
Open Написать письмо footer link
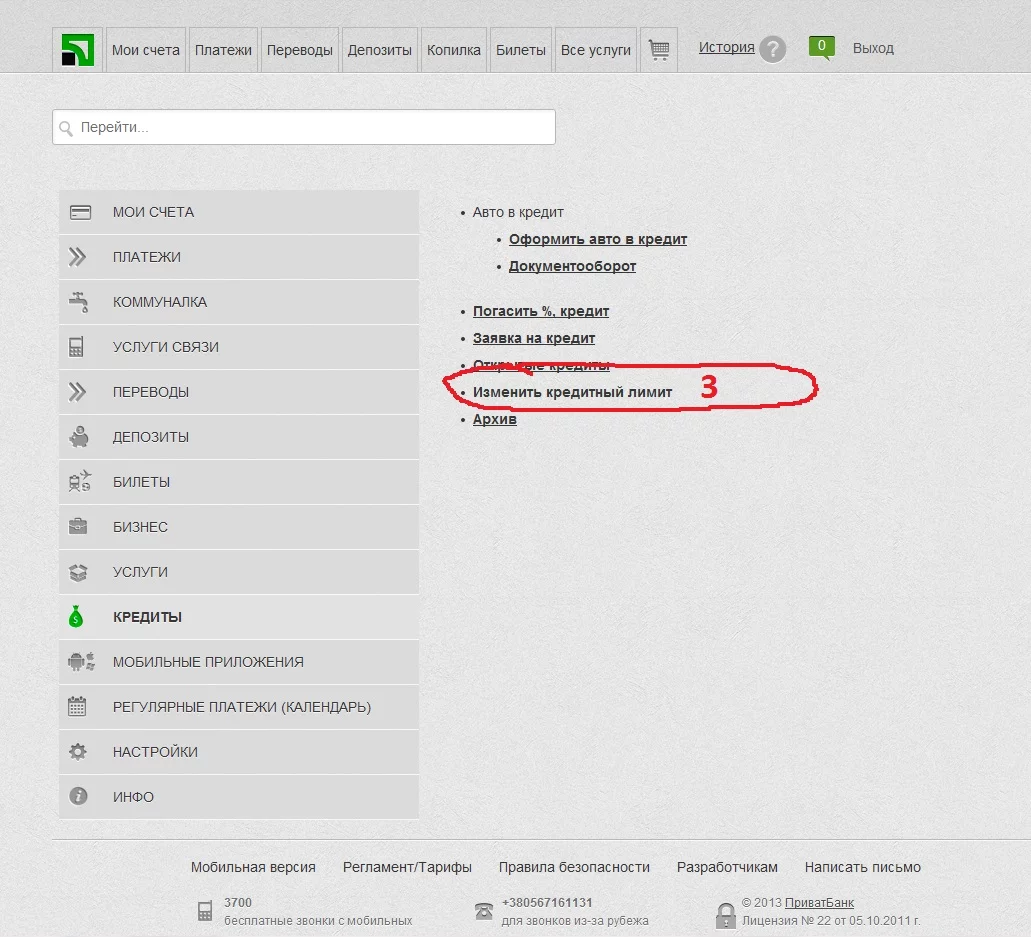point(863,867)
